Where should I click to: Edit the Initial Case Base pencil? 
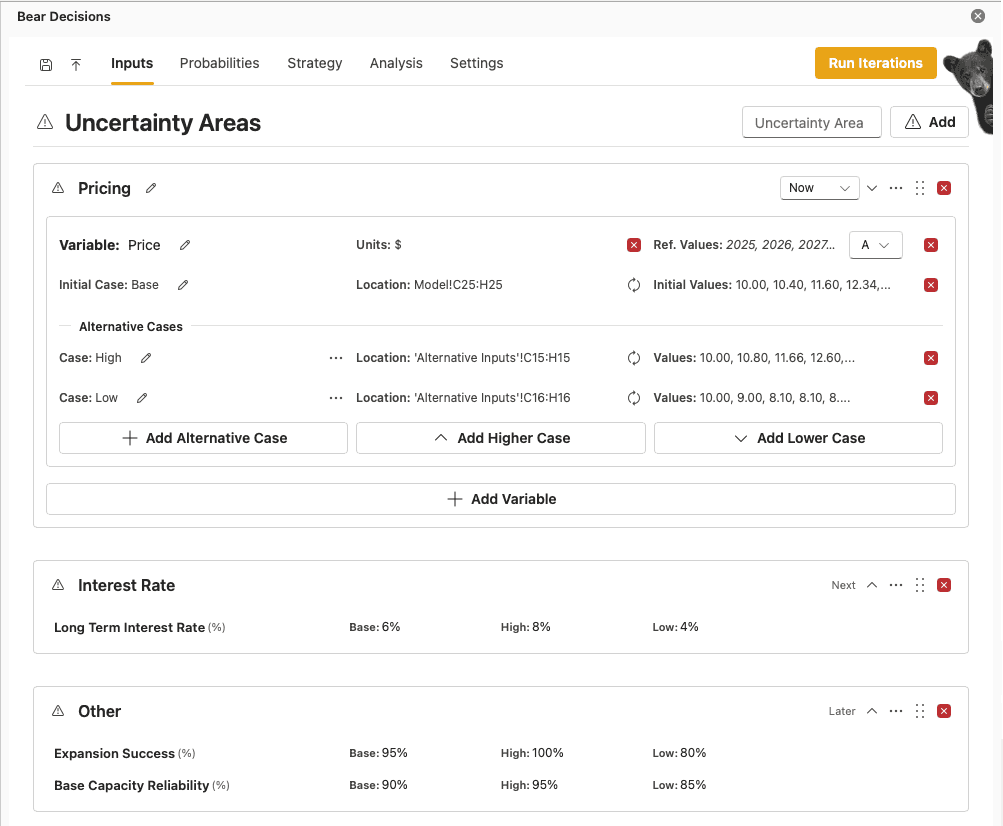click(183, 285)
